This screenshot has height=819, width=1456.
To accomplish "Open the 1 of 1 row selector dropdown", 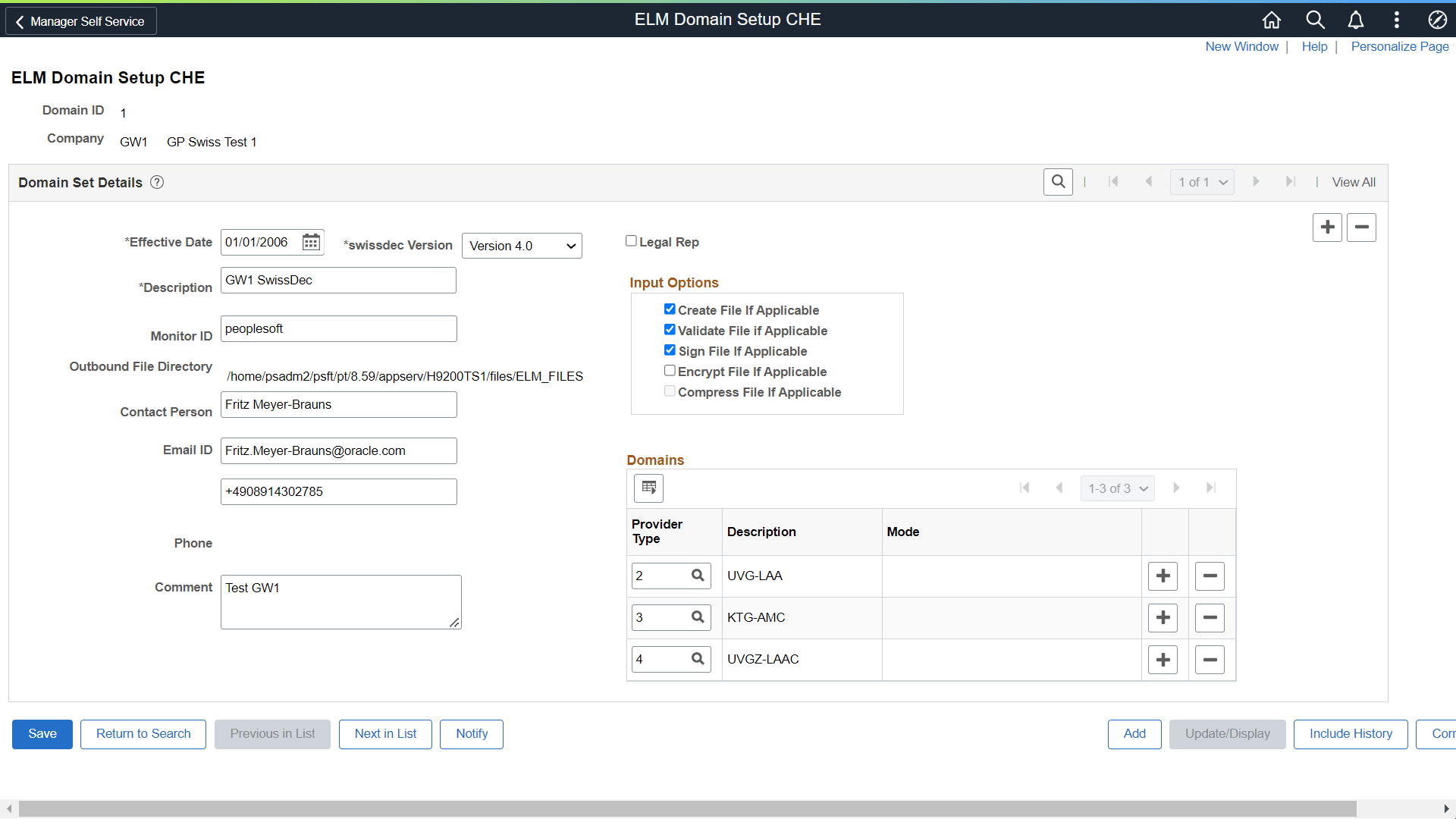I will pyautogui.click(x=1202, y=182).
